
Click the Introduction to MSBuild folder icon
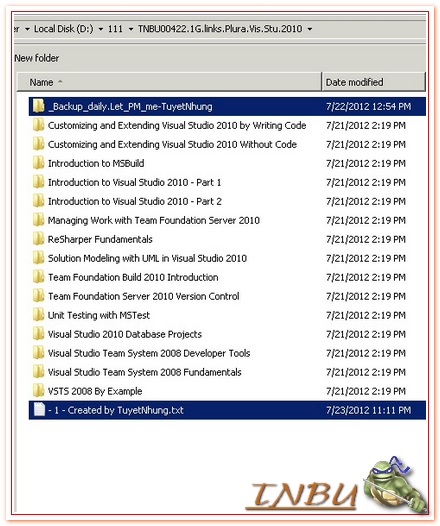(39, 163)
